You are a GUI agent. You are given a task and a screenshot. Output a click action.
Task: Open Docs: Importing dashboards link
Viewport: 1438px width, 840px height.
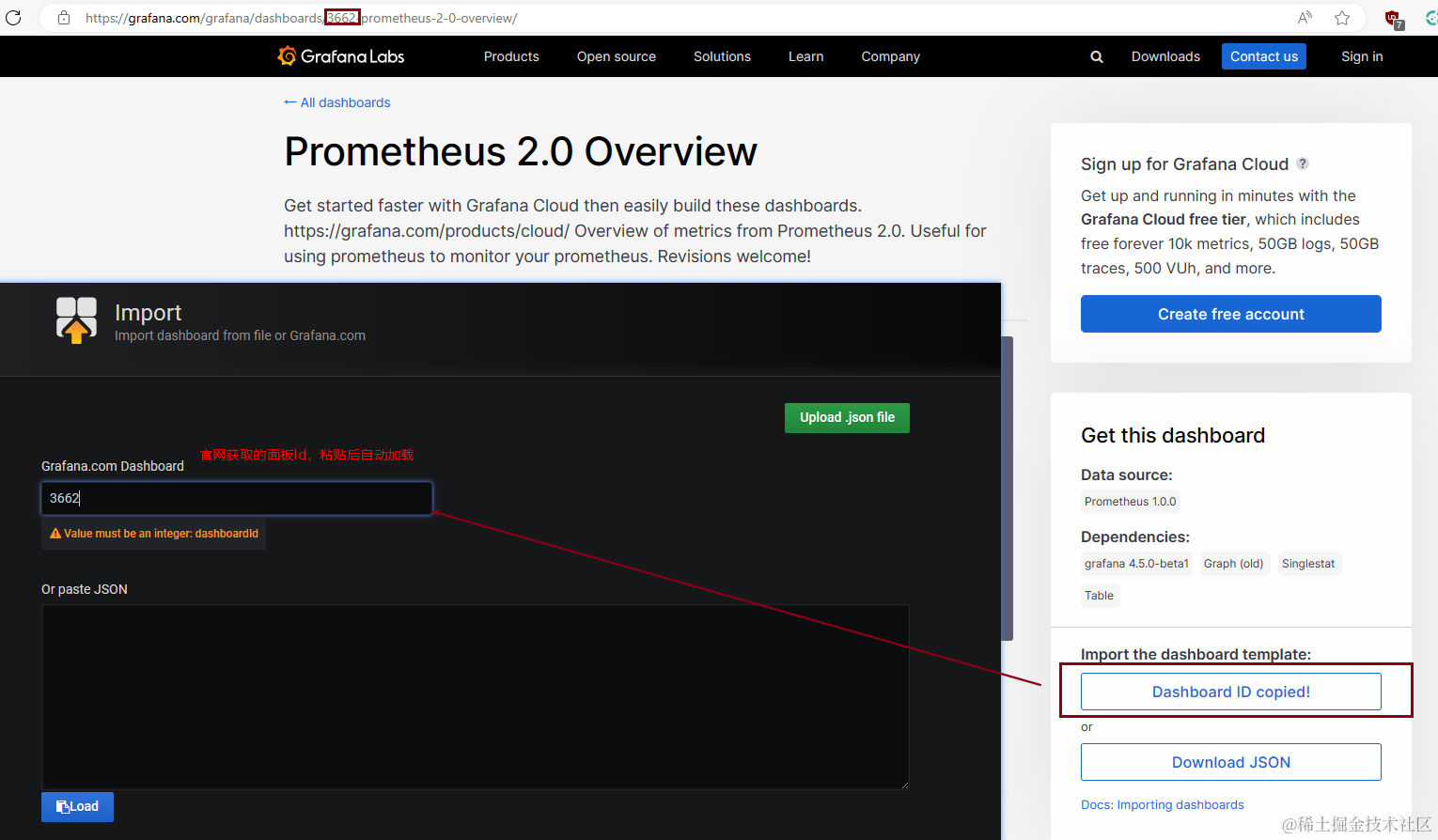coord(1163,805)
